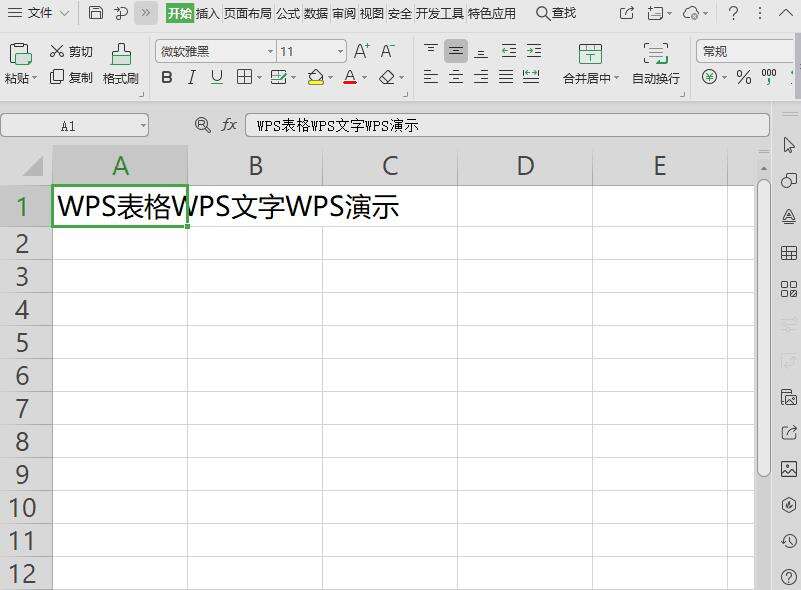
Task: Click the Cut (剪切) button
Action: tap(71, 51)
